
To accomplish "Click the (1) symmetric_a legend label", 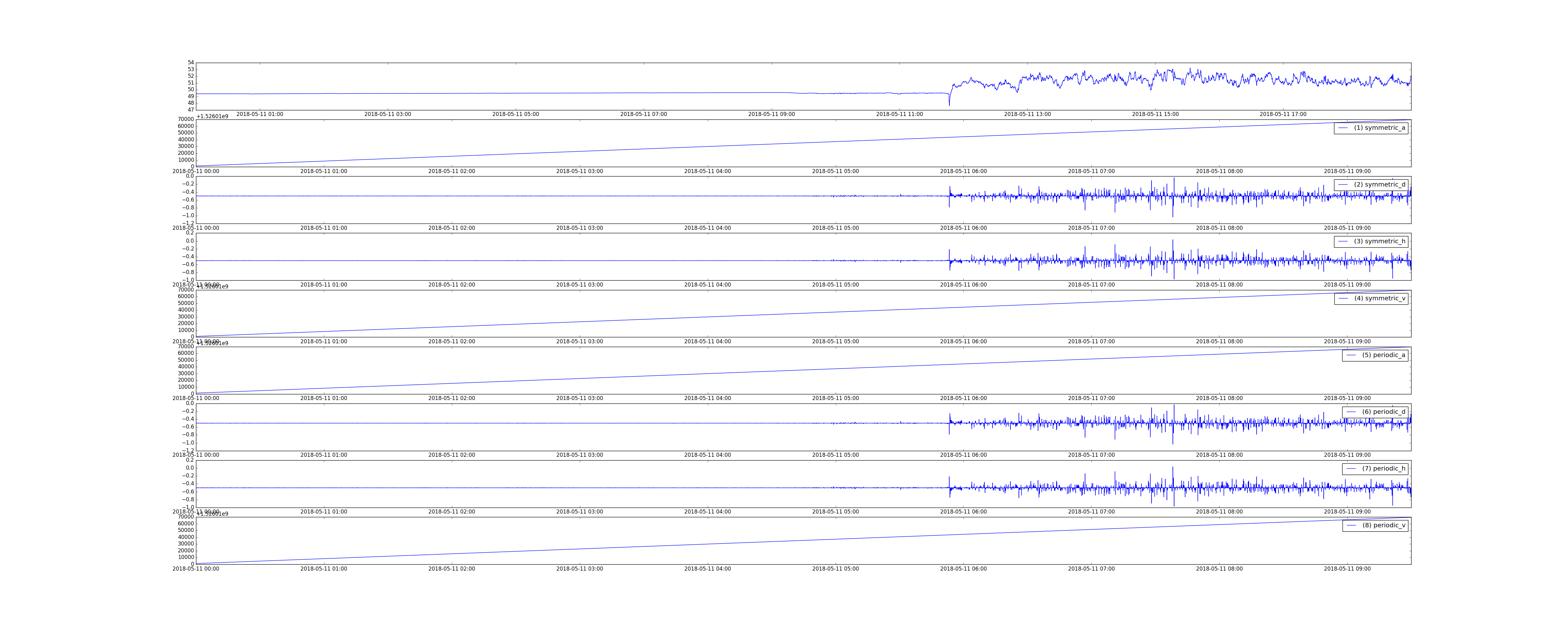I will tap(1379, 128).
